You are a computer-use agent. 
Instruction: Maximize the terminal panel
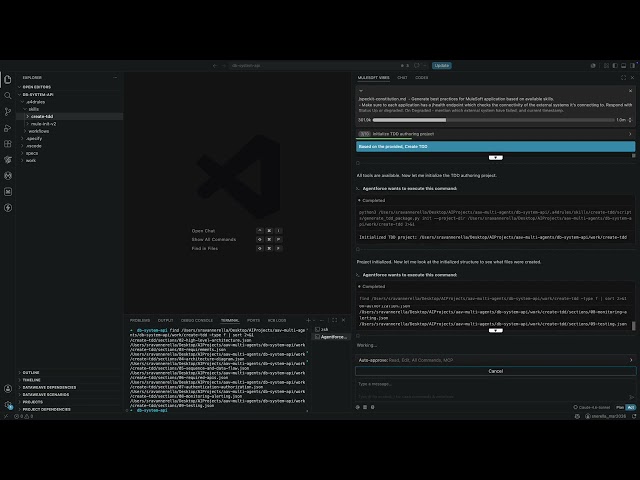335,320
